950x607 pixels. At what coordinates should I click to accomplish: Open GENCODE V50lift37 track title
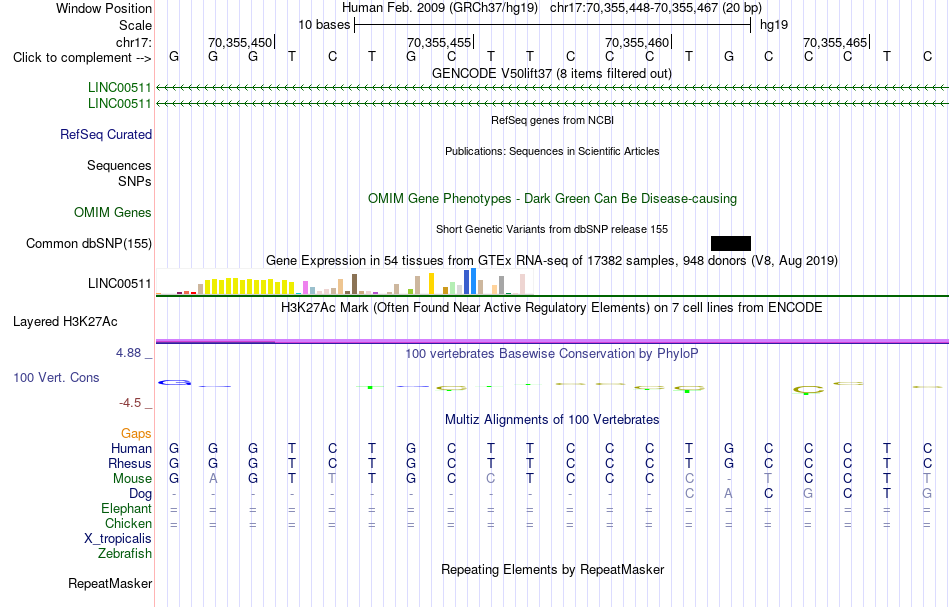point(552,73)
